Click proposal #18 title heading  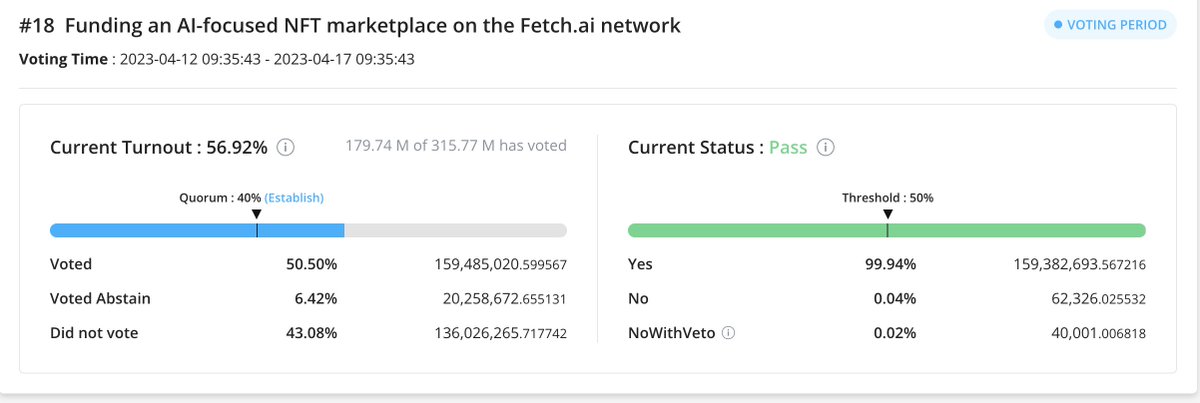point(350,25)
